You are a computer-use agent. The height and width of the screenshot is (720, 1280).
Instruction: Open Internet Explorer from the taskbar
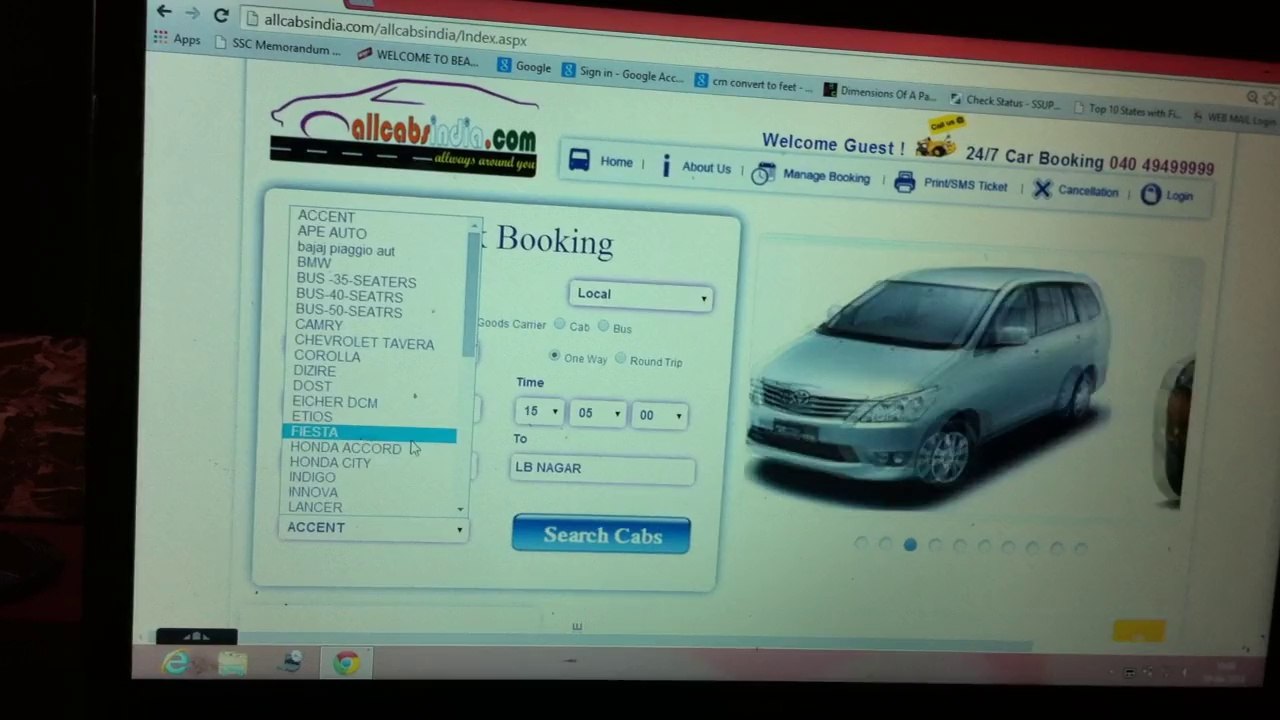tap(176, 662)
